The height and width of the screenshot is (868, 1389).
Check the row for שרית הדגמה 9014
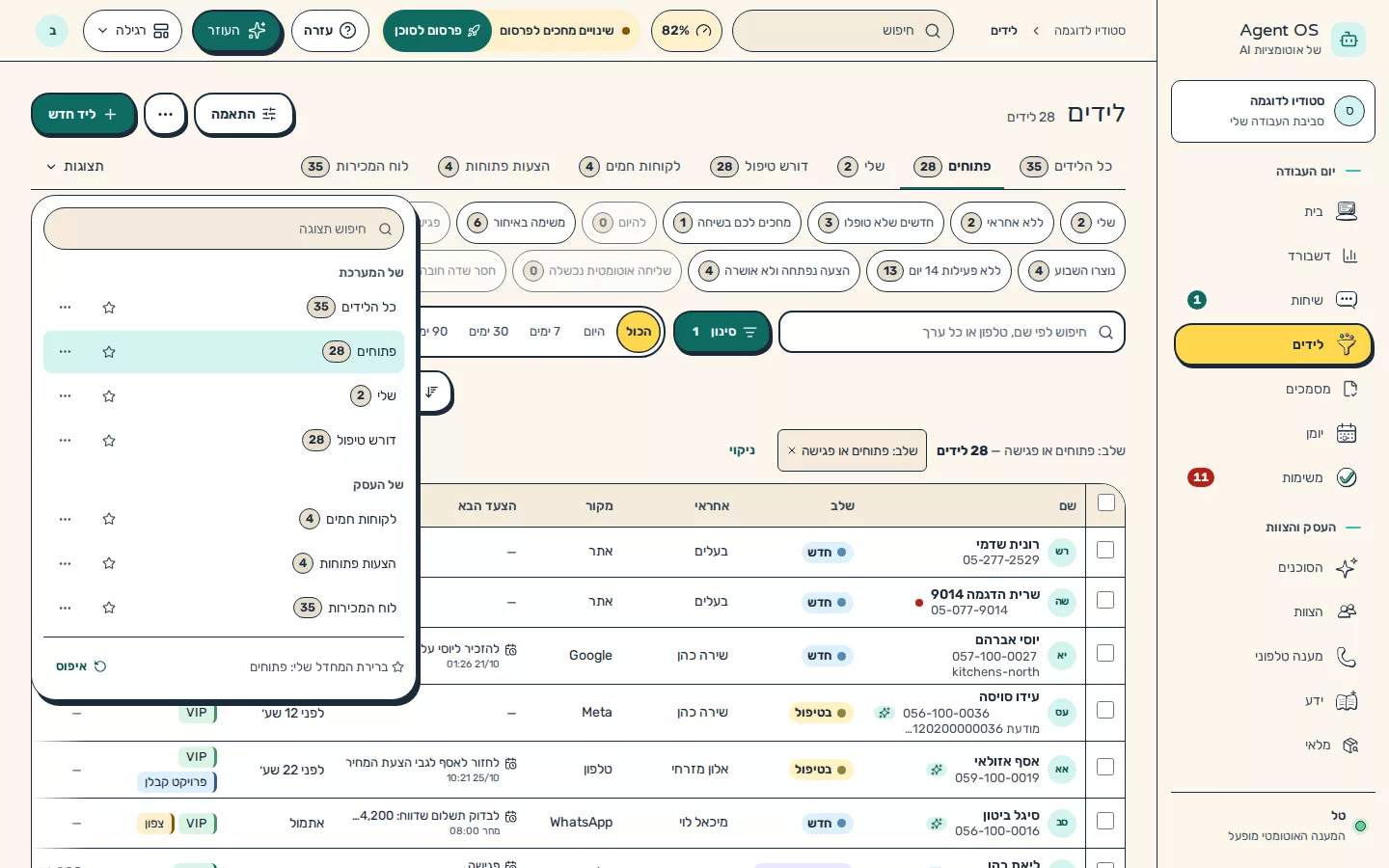1105,600
